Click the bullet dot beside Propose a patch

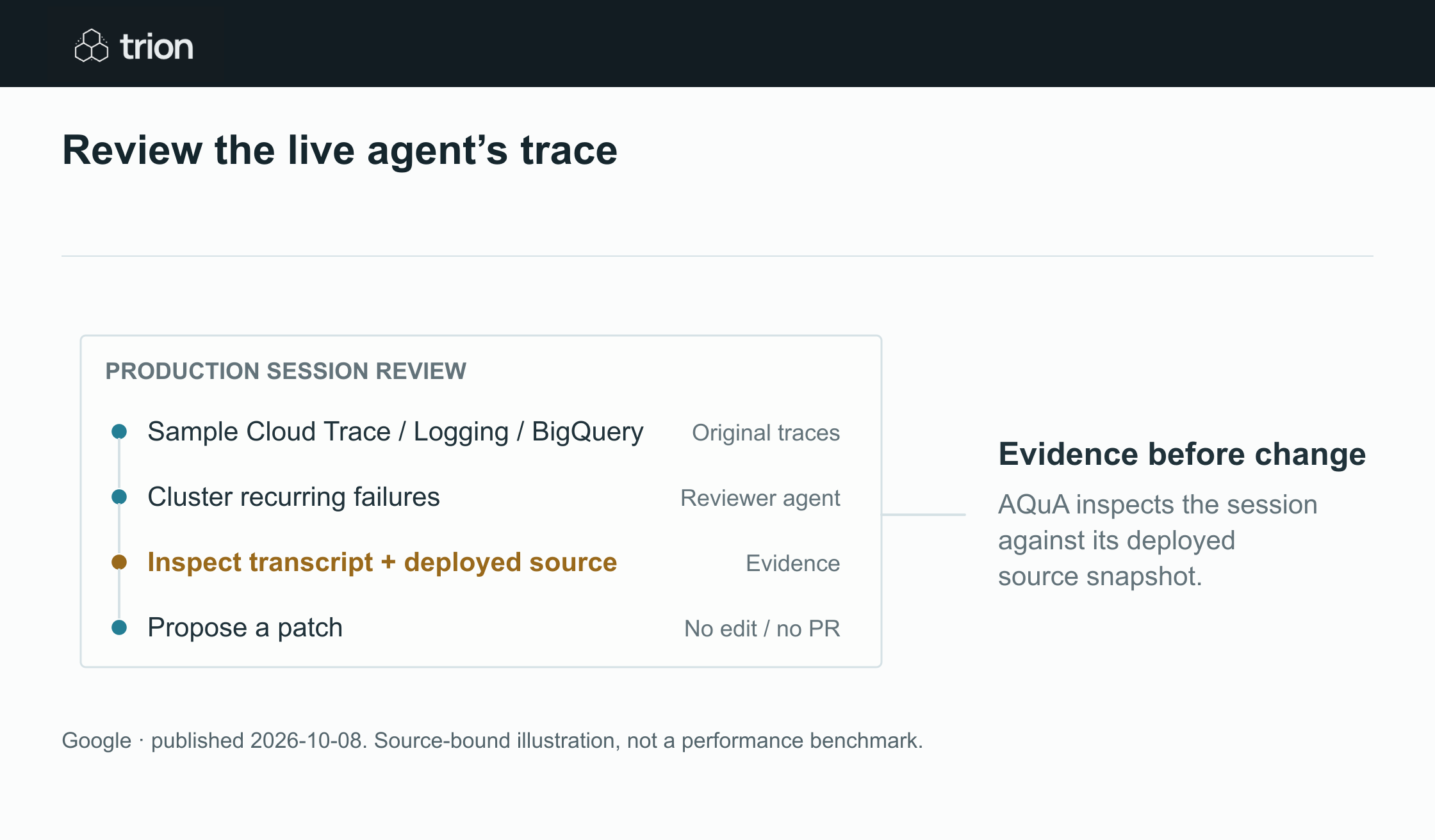pos(119,627)
